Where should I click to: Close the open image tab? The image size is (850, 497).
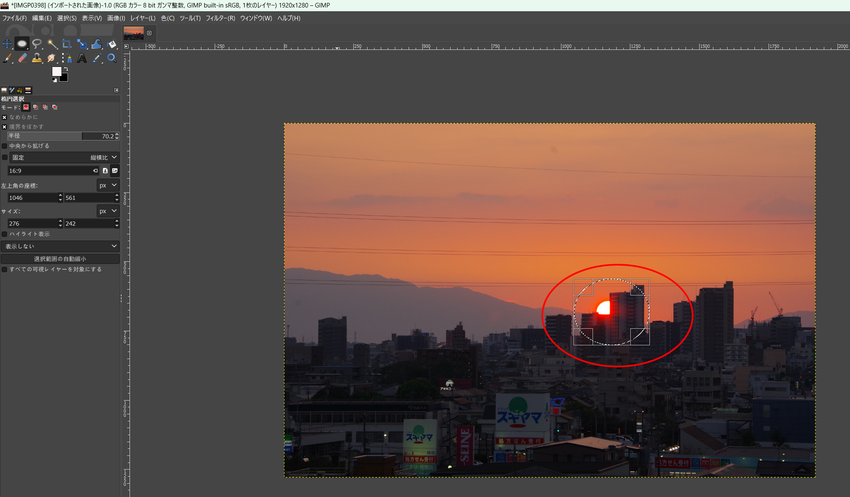150,33
